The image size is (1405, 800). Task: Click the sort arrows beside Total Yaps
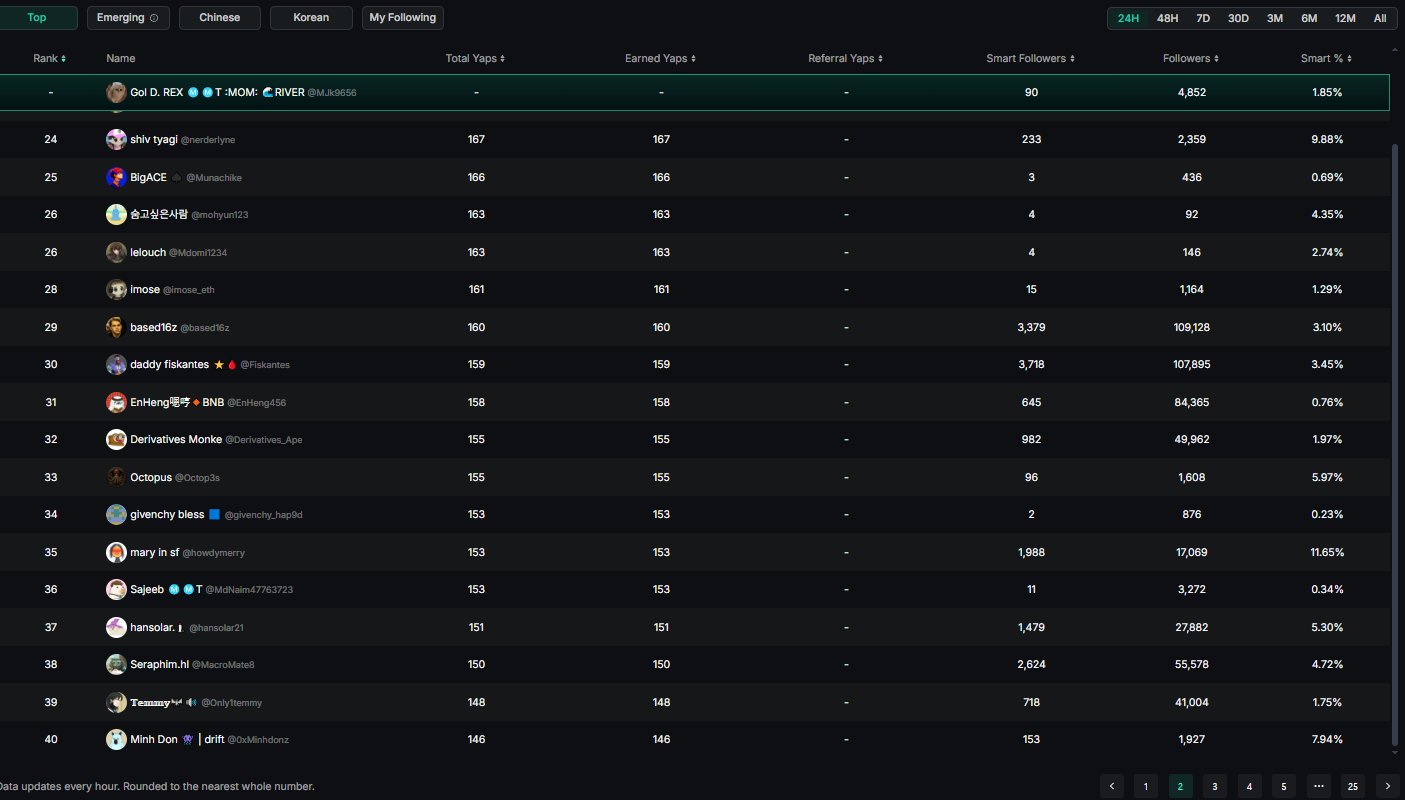[502, 59]
